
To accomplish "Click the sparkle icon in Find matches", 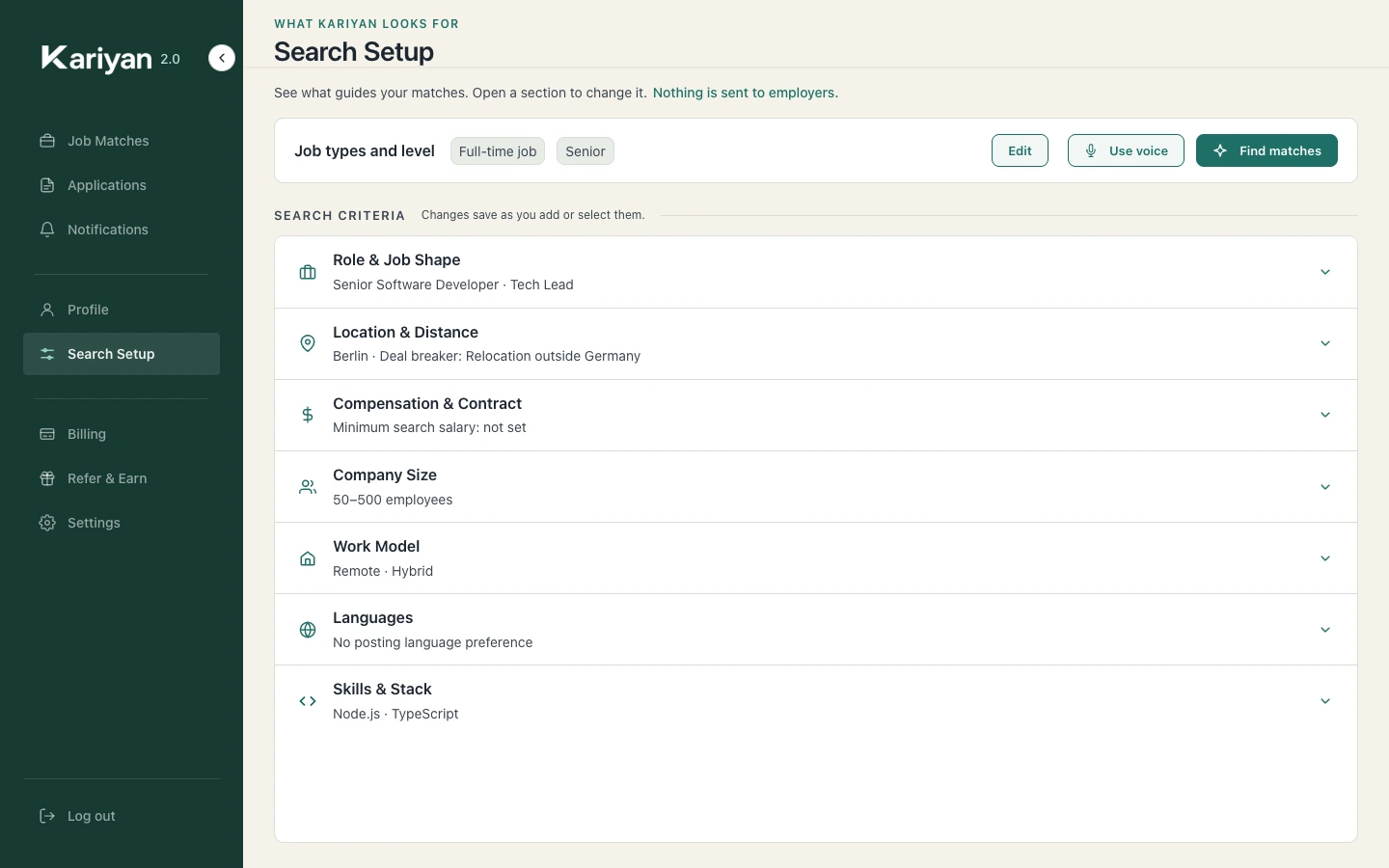I will [x=1220, y=150].
